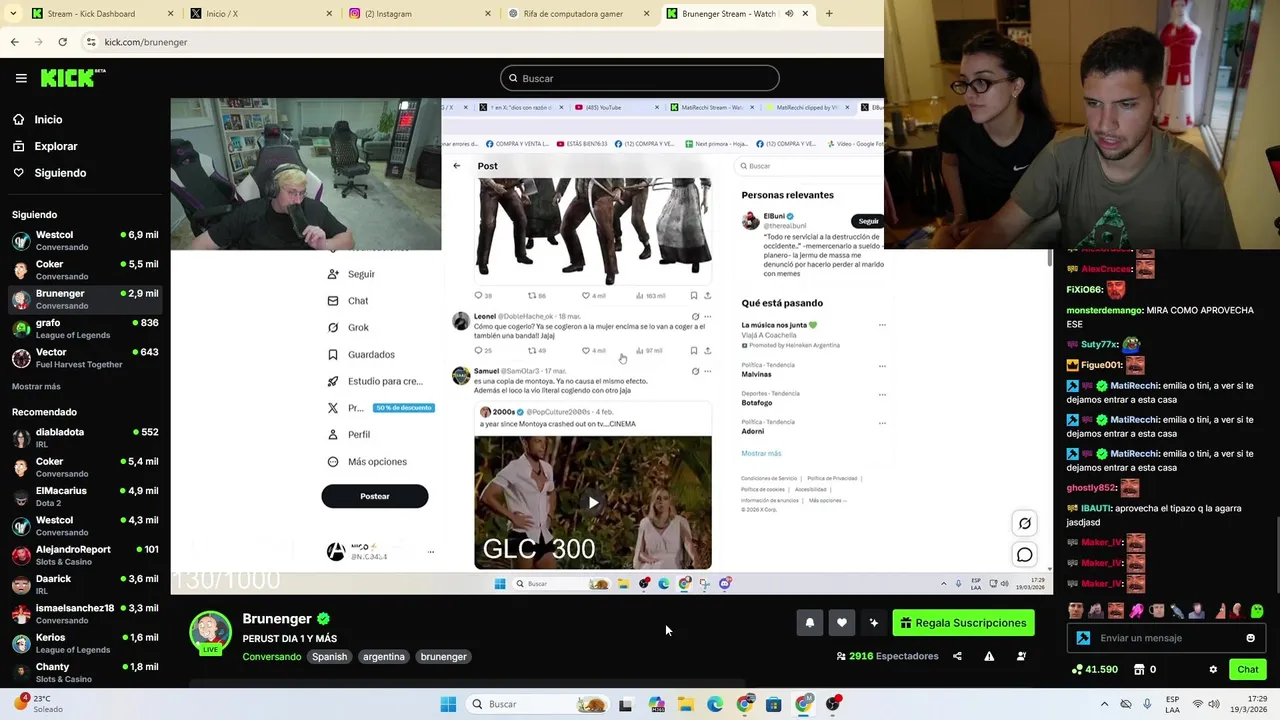Click the Brunenger streamer avatar
Image resolution: width=1280 pixels, height=720 pixels.
(x=210, y=632)
